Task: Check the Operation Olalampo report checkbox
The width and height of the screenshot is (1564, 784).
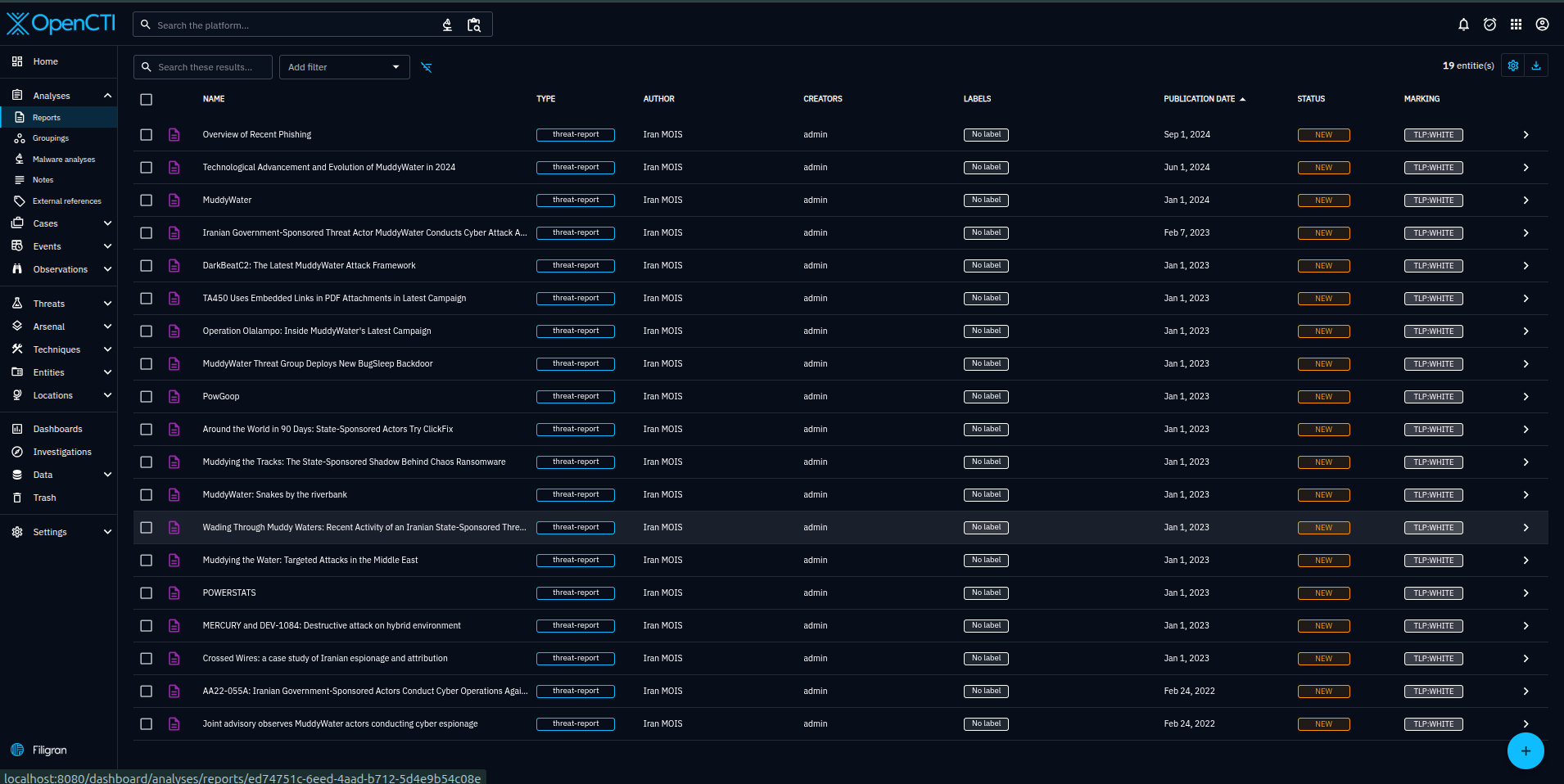Action: [x=147, y=331]
